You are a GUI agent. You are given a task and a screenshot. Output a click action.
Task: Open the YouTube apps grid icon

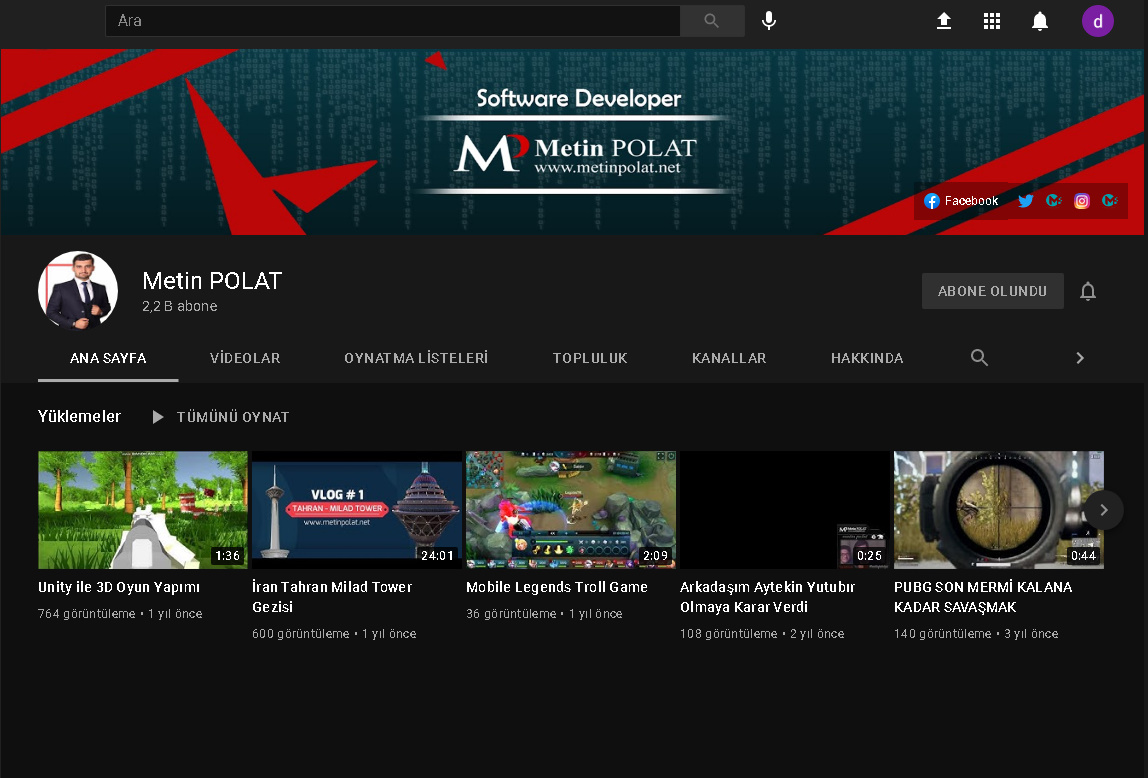[991, 21]
